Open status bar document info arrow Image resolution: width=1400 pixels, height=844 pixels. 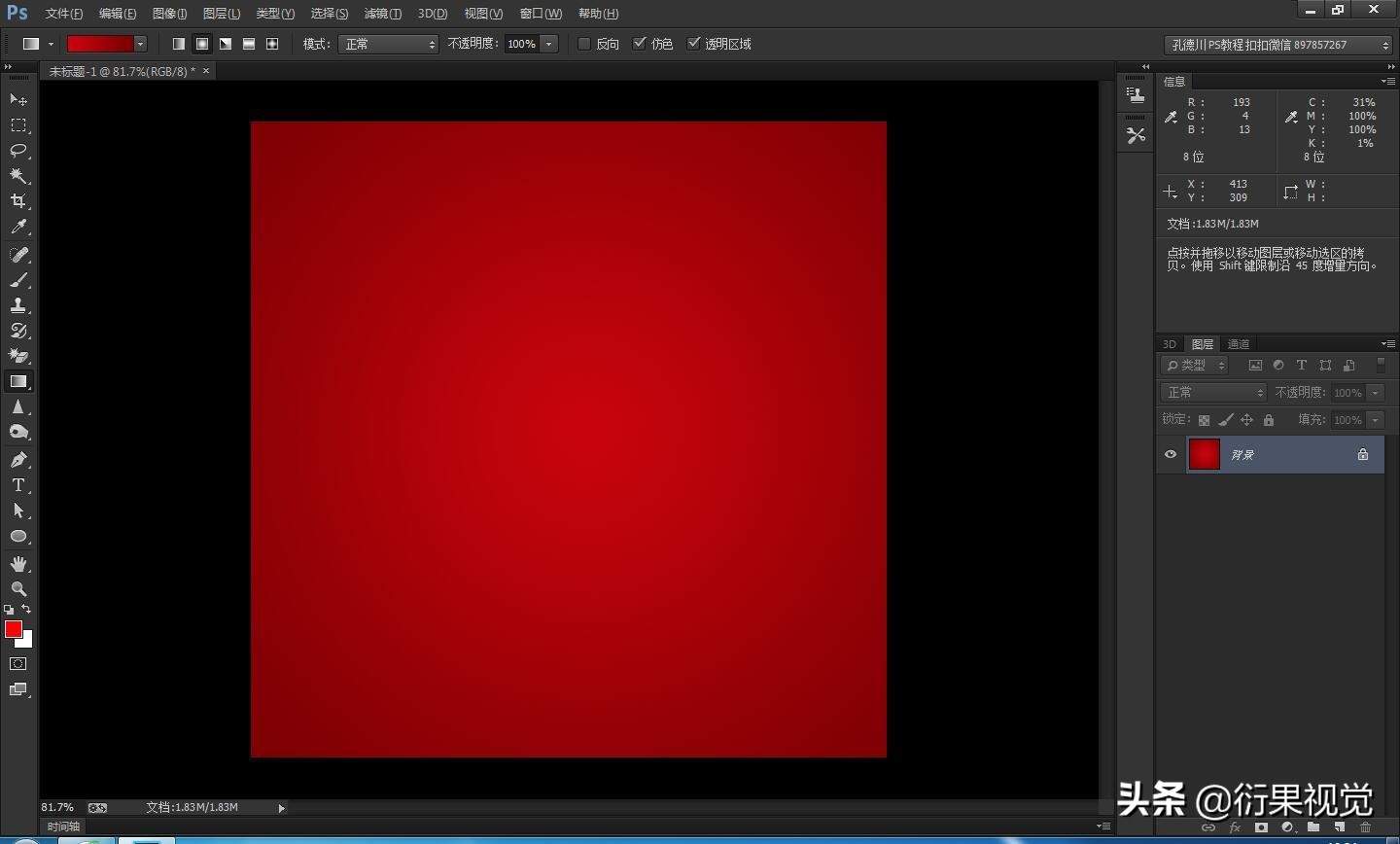[x=282, y=807]
